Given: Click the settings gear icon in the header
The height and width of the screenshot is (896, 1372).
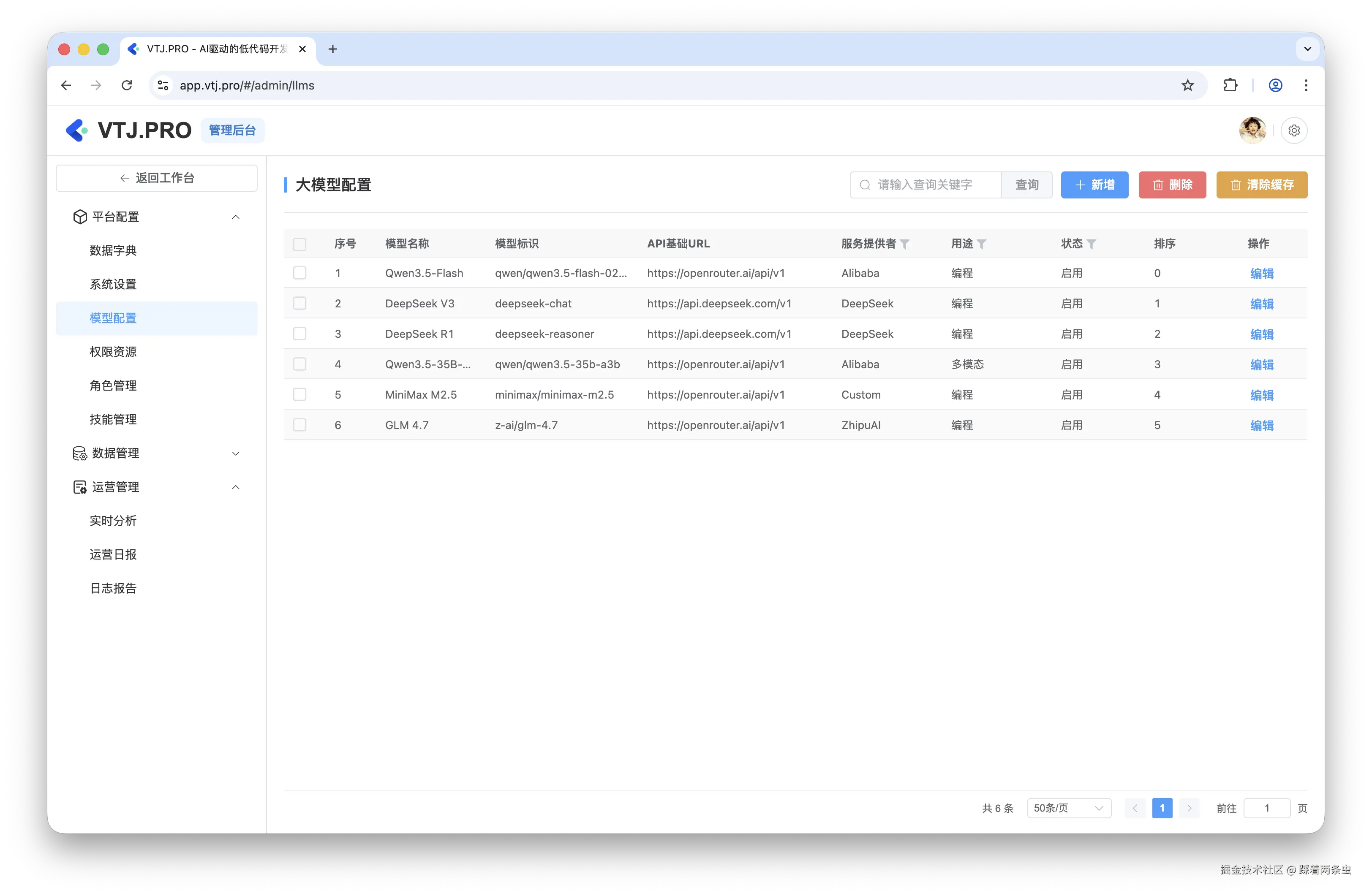Looking at the screenshot, I should pyautogui.click(x=1293, y=130).
